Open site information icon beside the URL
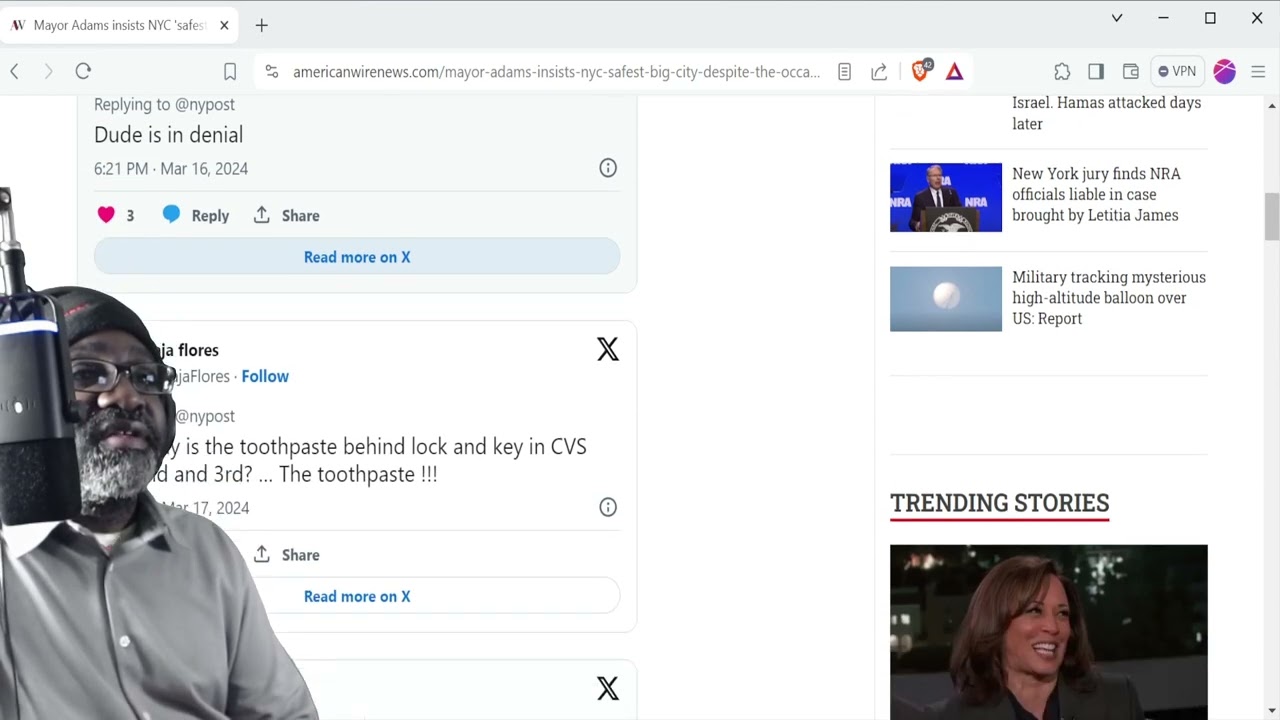 271,71
